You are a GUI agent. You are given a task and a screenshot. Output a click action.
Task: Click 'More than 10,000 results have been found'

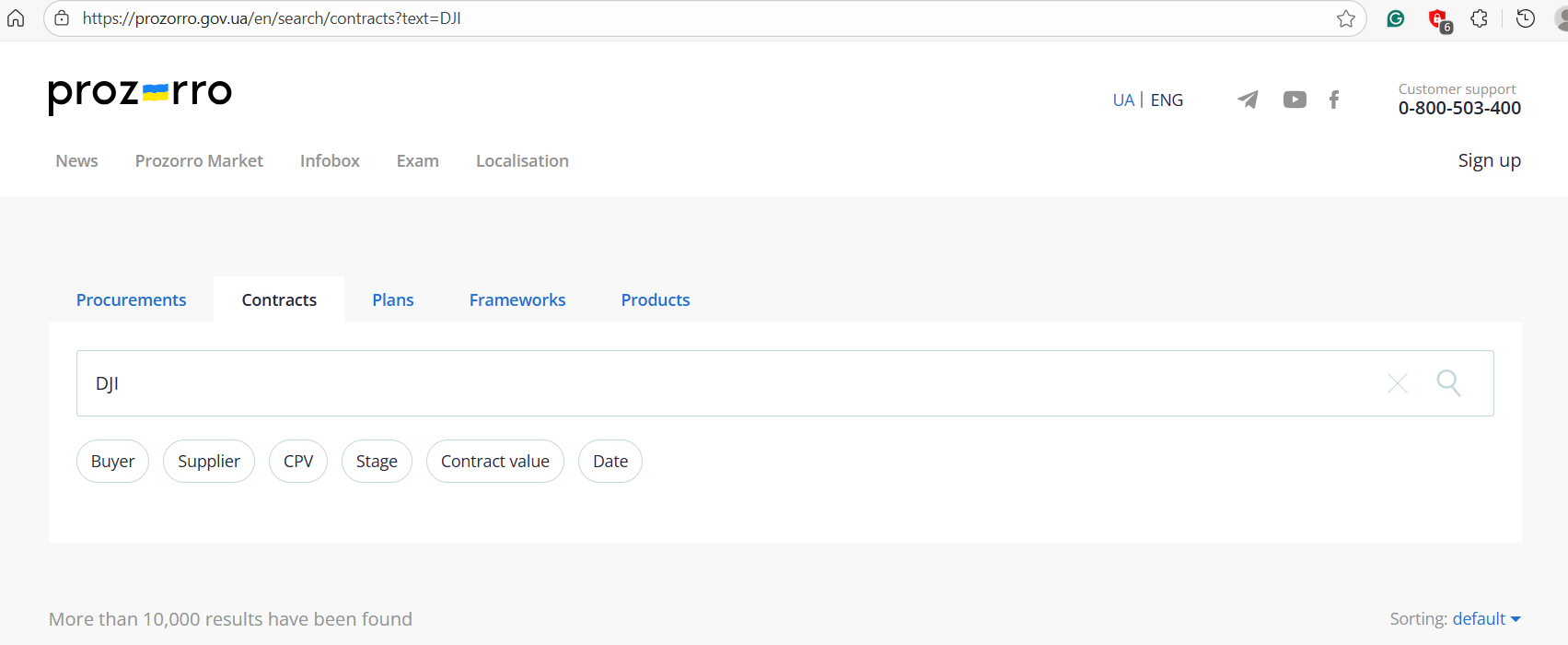[x=230, y=619]
